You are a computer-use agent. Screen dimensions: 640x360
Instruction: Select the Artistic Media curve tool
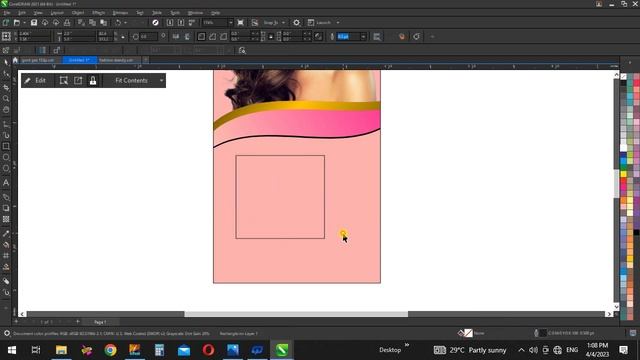pyautogui.click(x=6, y=135)
